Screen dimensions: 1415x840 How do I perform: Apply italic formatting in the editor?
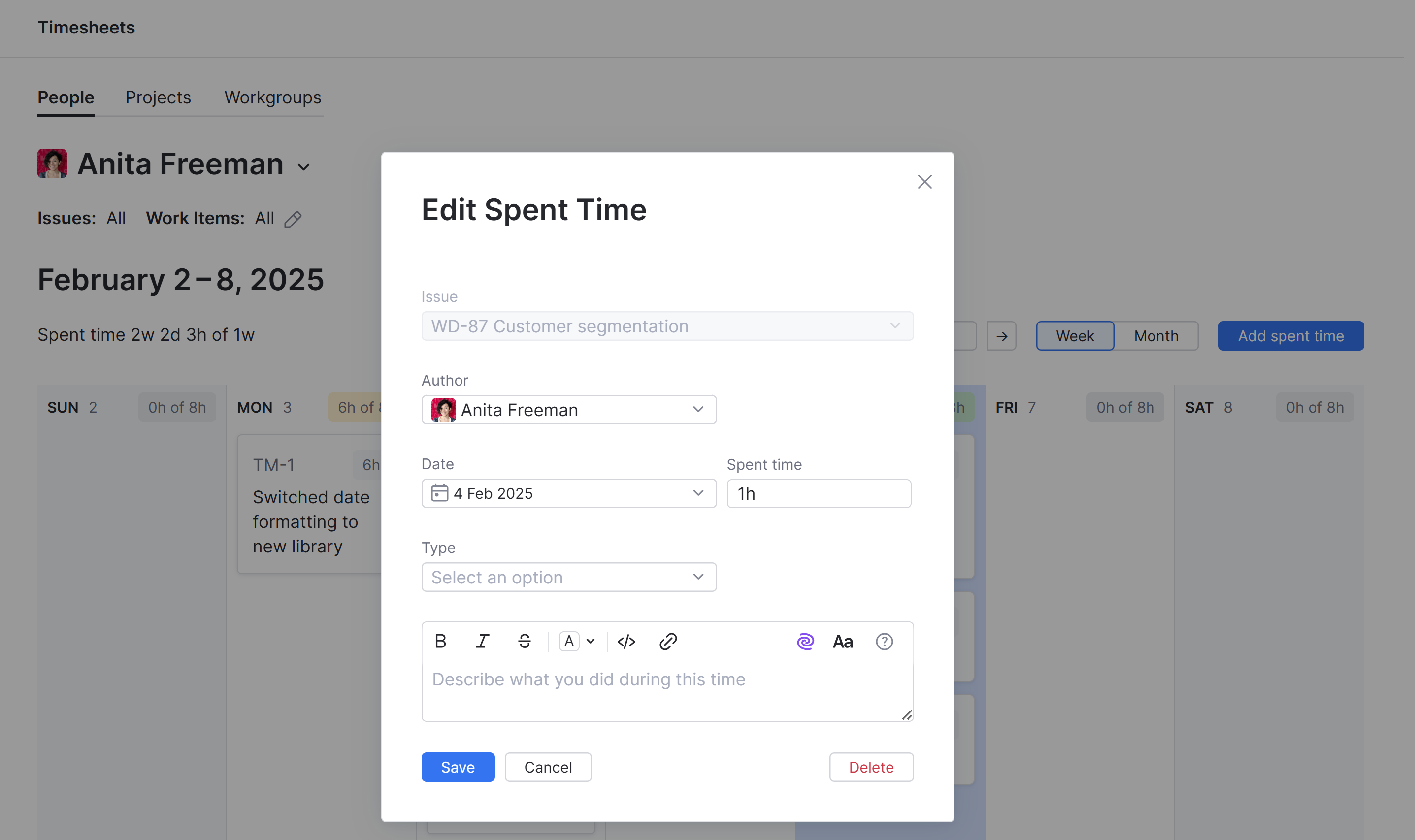tap(483, 641)
